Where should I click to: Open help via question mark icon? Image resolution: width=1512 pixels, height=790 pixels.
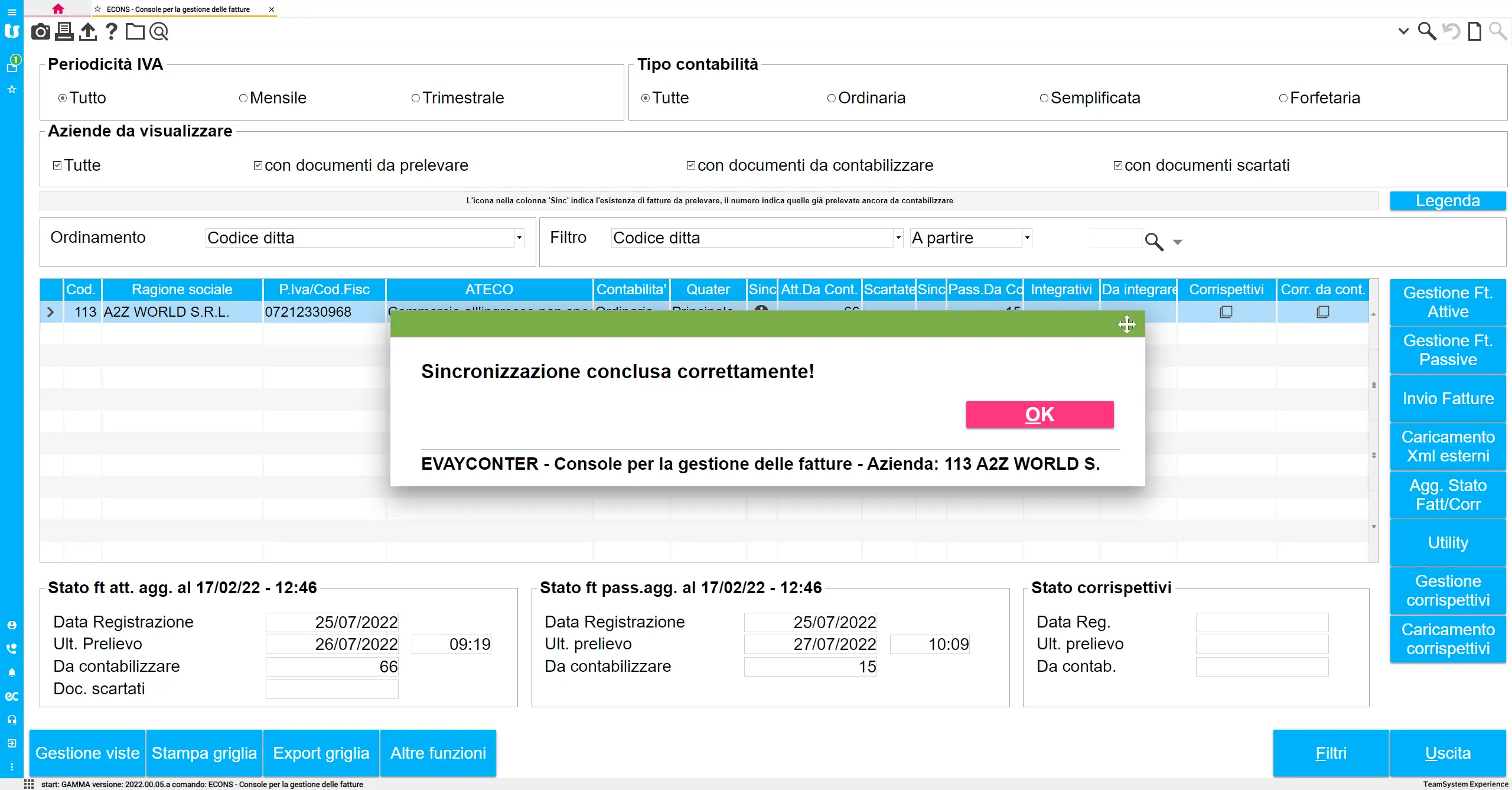coord(111,31)
